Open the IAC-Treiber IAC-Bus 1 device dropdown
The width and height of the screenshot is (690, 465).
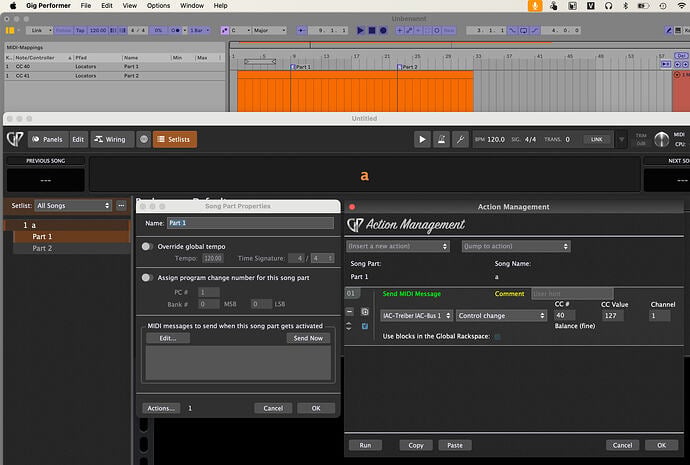pos(416,315)
